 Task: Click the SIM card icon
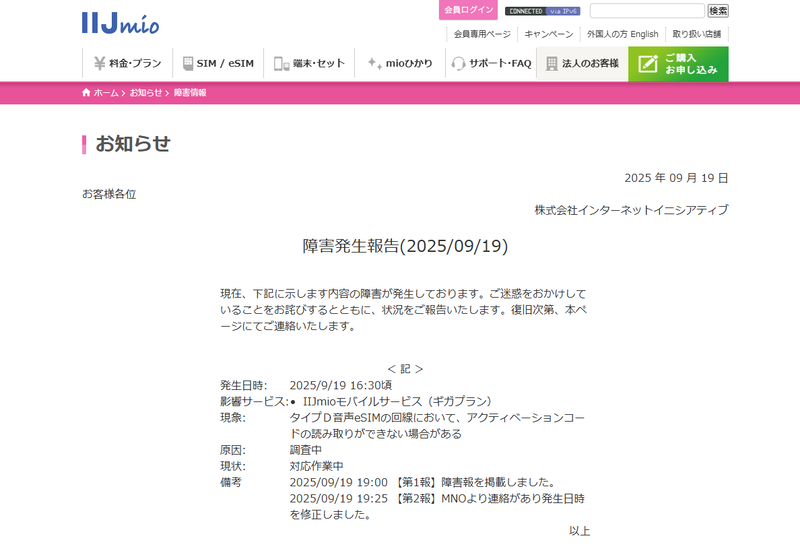188,63
